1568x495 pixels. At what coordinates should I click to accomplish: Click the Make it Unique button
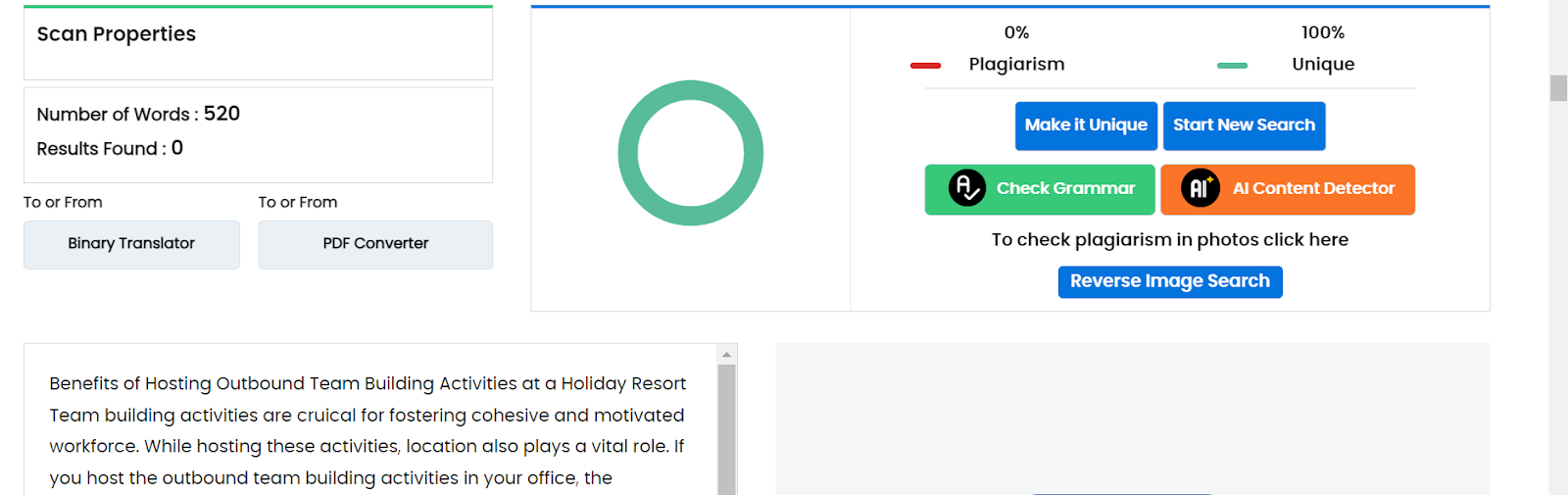(1086, 125)
